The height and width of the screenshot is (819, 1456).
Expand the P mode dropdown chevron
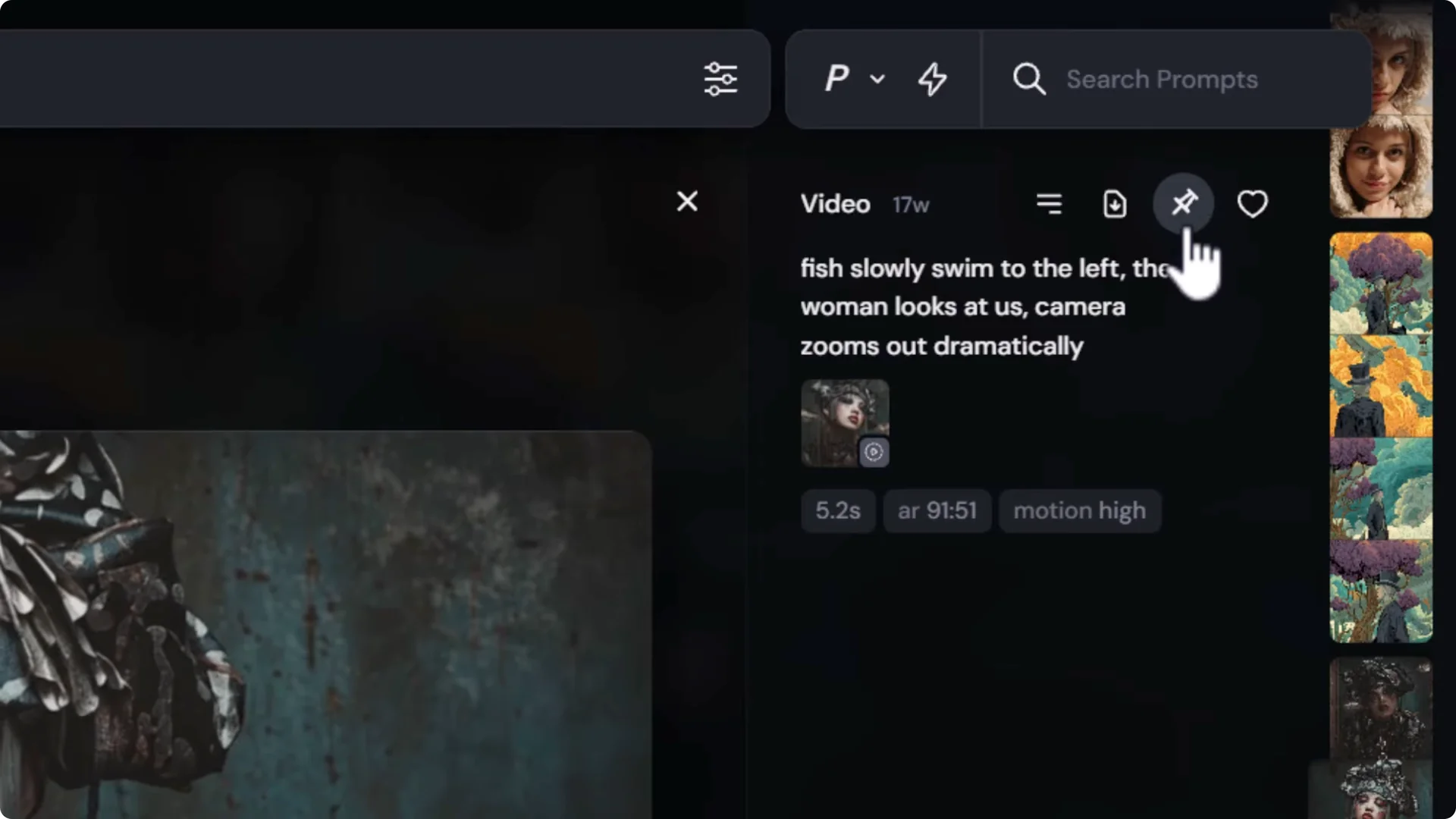pyautogui.click(x=877, y=79)
